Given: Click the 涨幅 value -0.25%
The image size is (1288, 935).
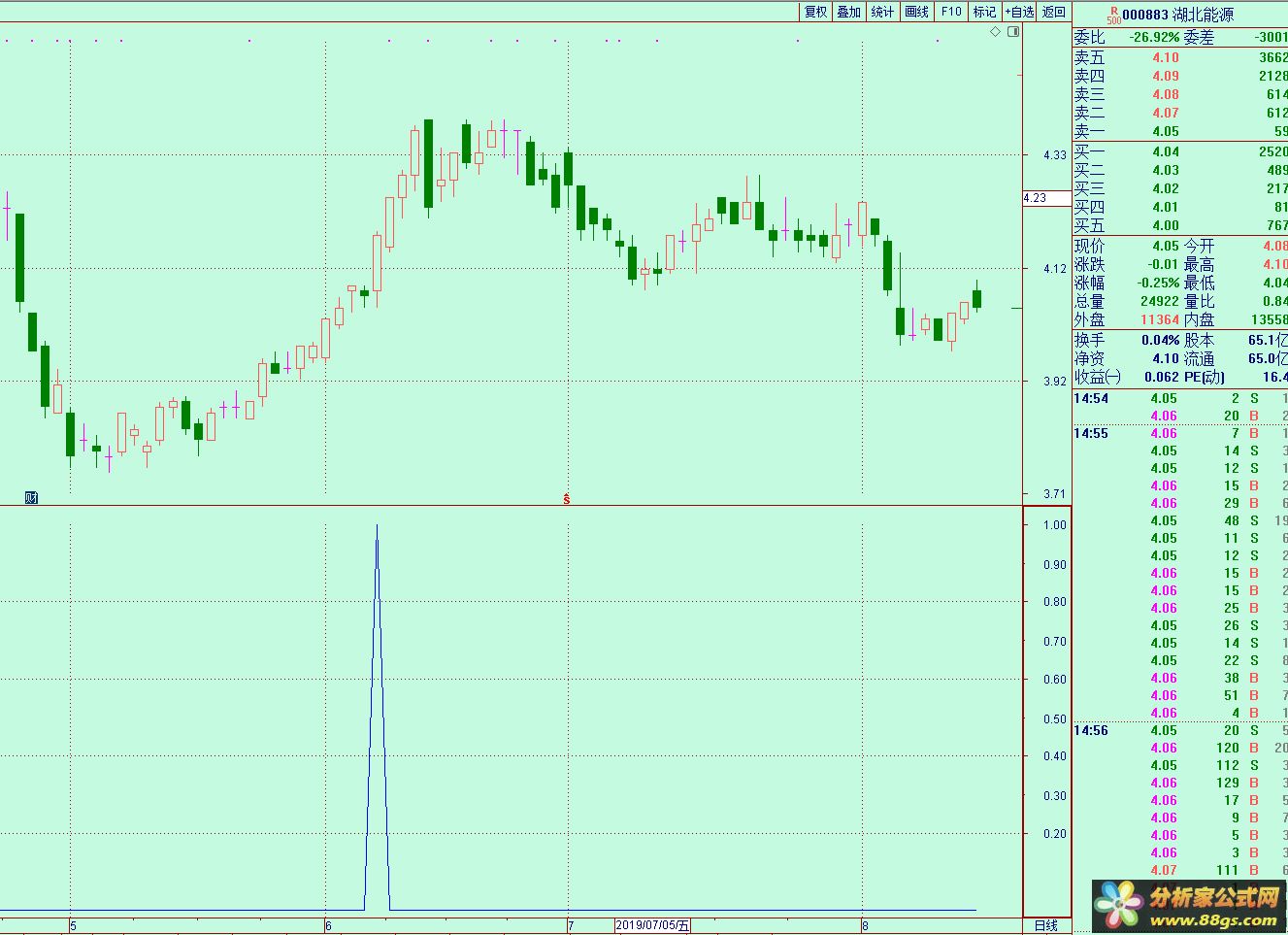Looking at the screenshot, I should 1158,283.
